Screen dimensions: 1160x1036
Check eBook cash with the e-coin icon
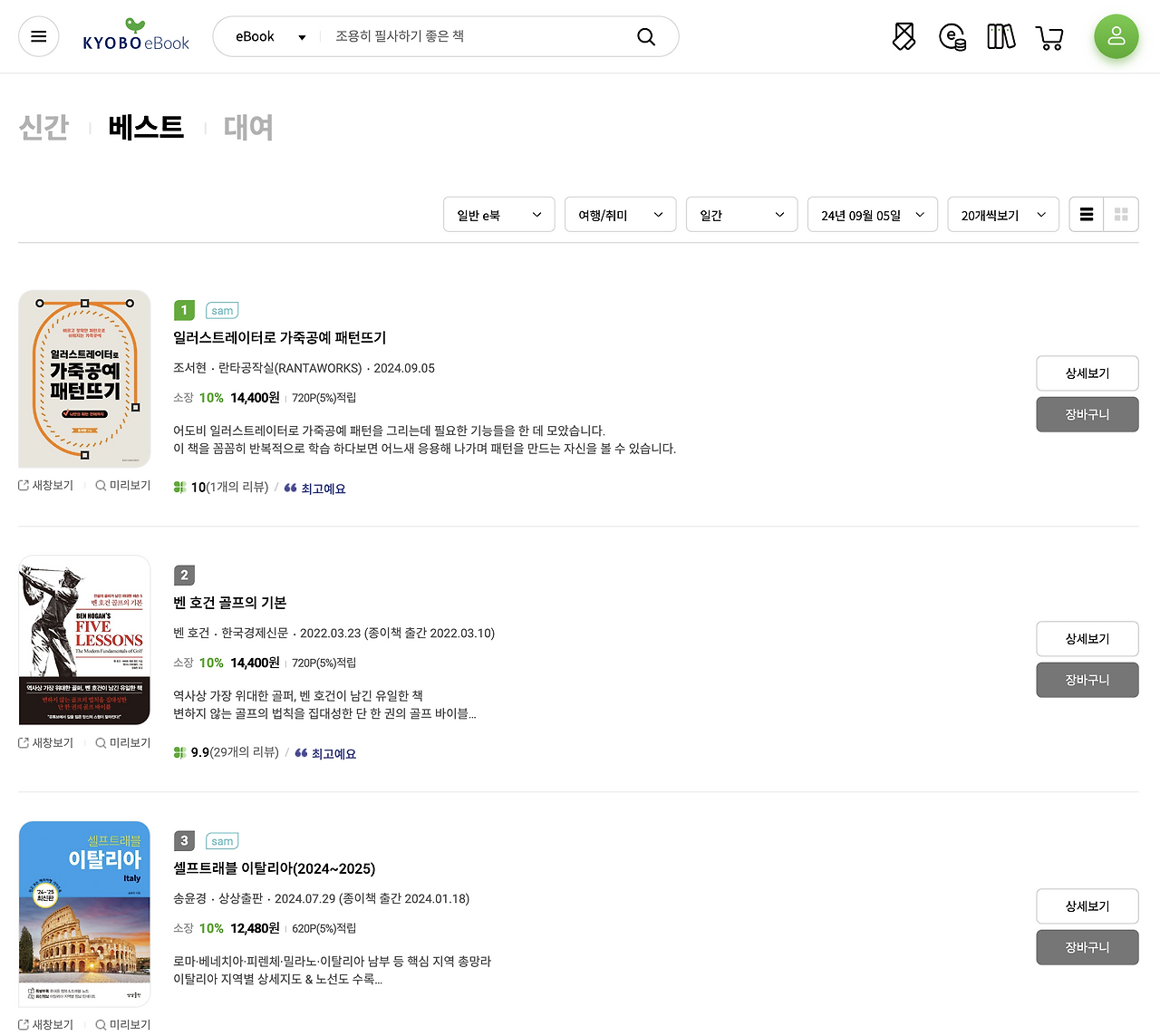coord(952,36)
